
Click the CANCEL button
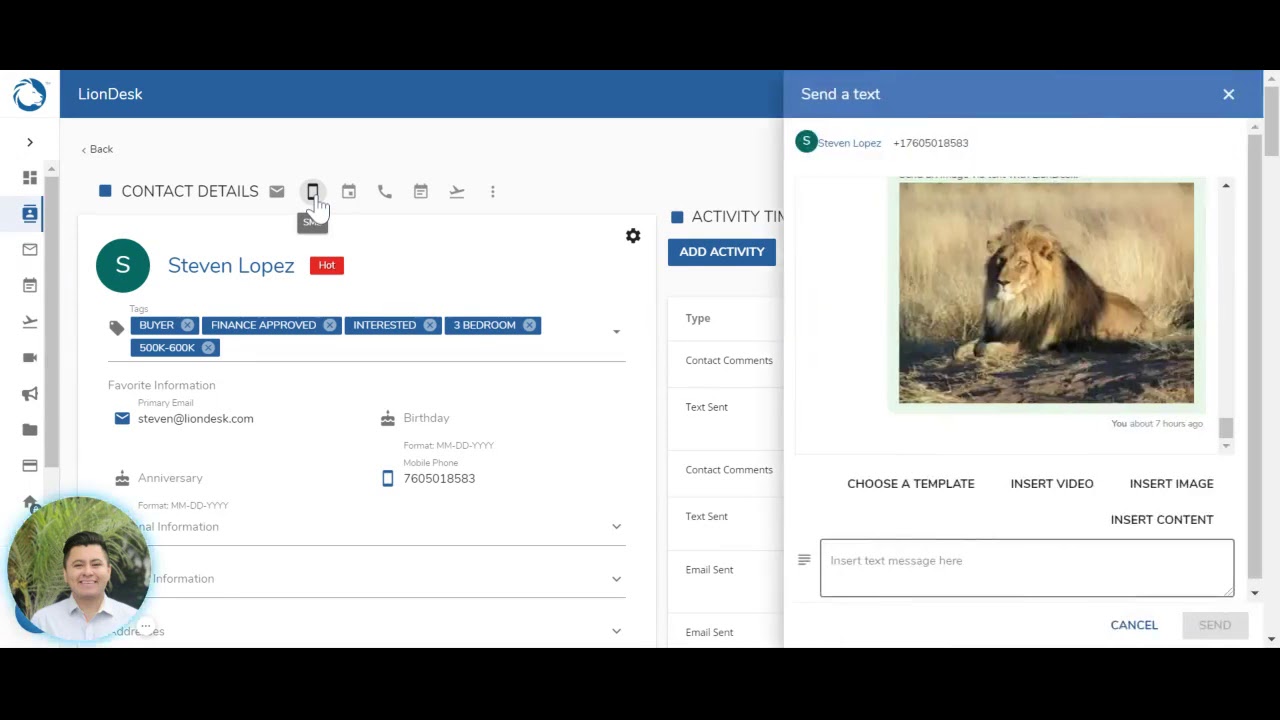1134,625
